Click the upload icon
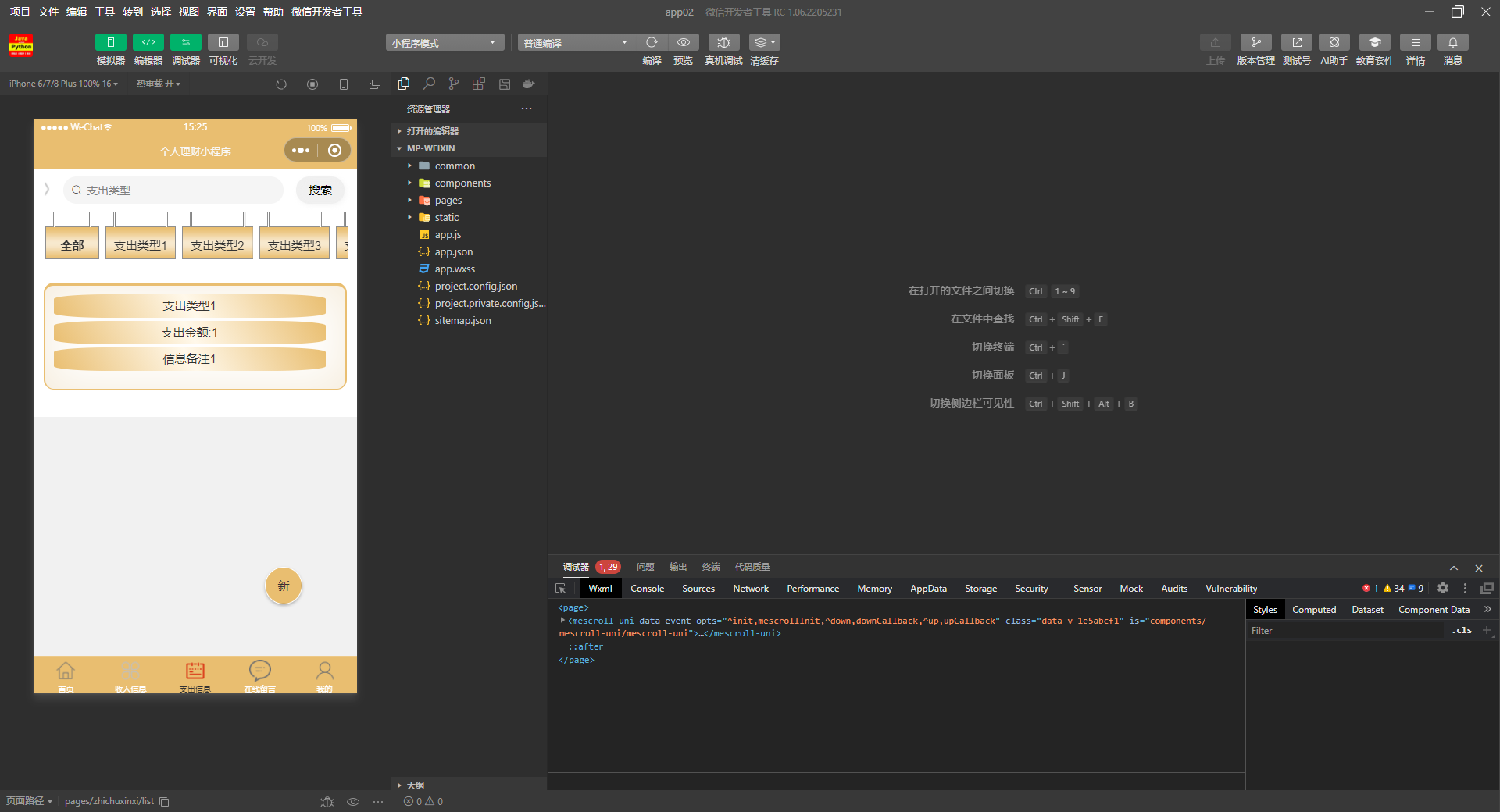Viewport: 1500px width, 812px height. pos(1215,42)
